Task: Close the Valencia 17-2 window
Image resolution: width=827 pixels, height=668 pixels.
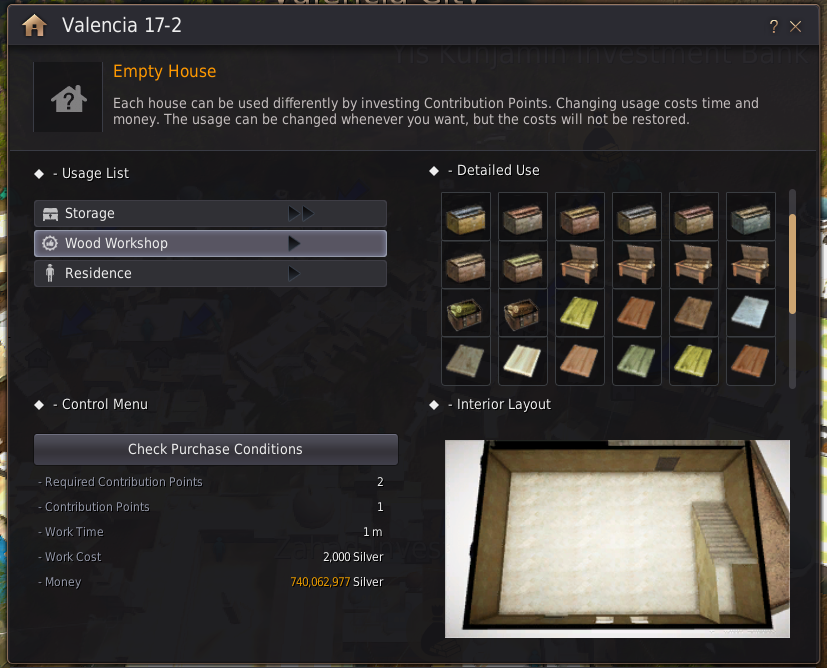Action: pos(795,26)
